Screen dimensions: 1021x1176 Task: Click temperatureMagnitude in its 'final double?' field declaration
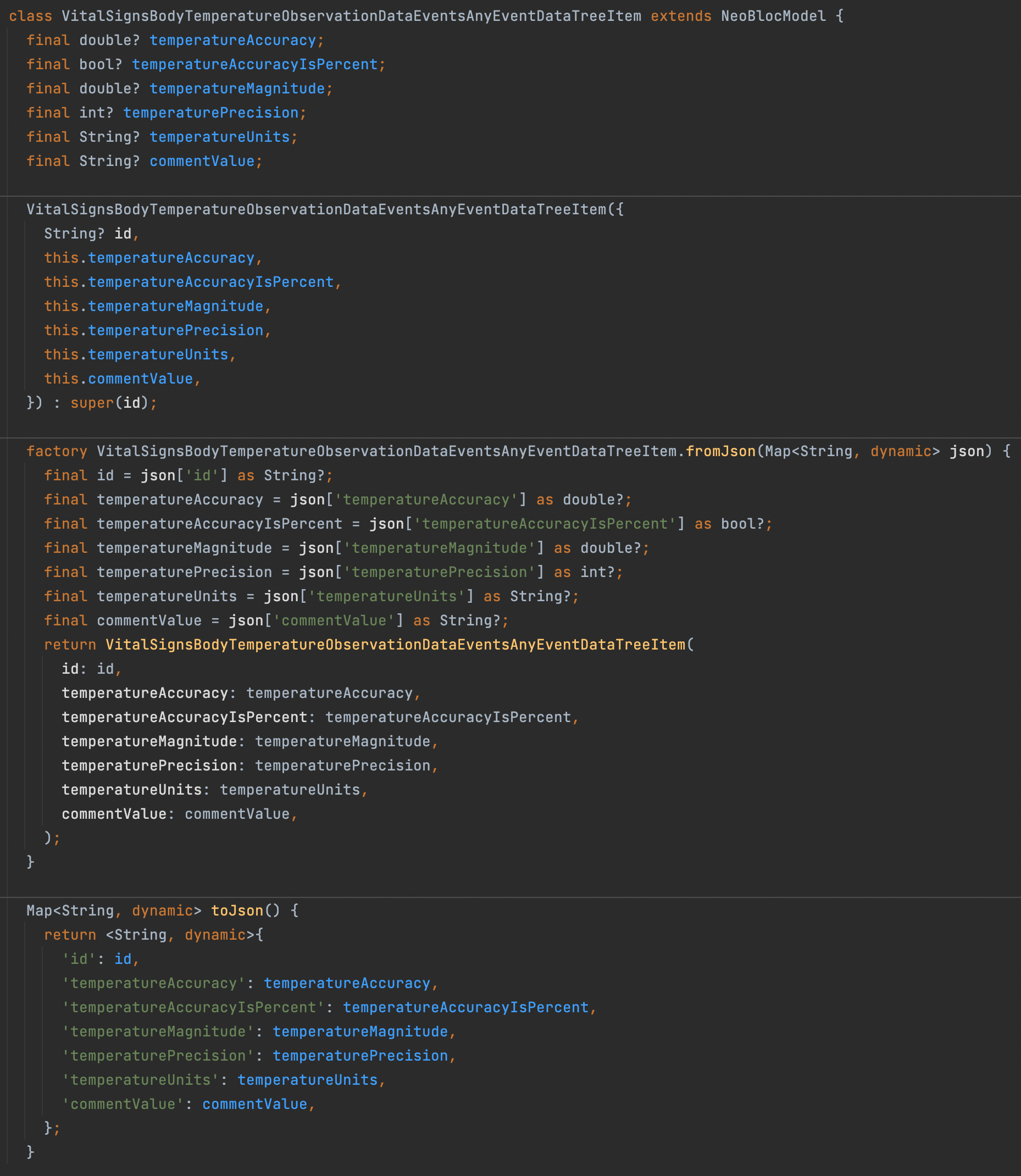pyautogui.click(x=237, y=89)
